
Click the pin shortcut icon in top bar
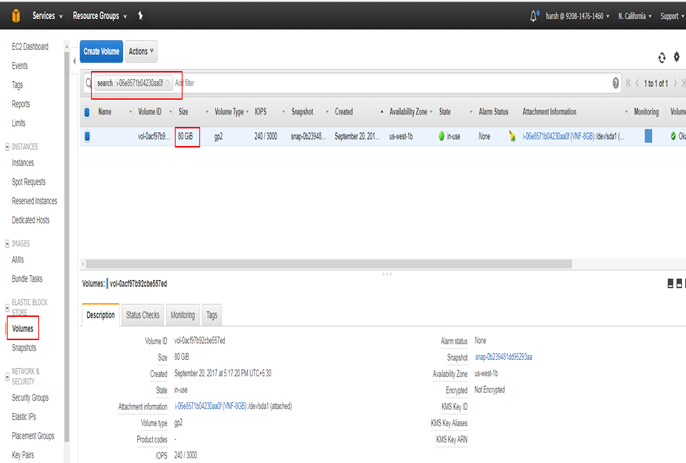pos(140,16)
